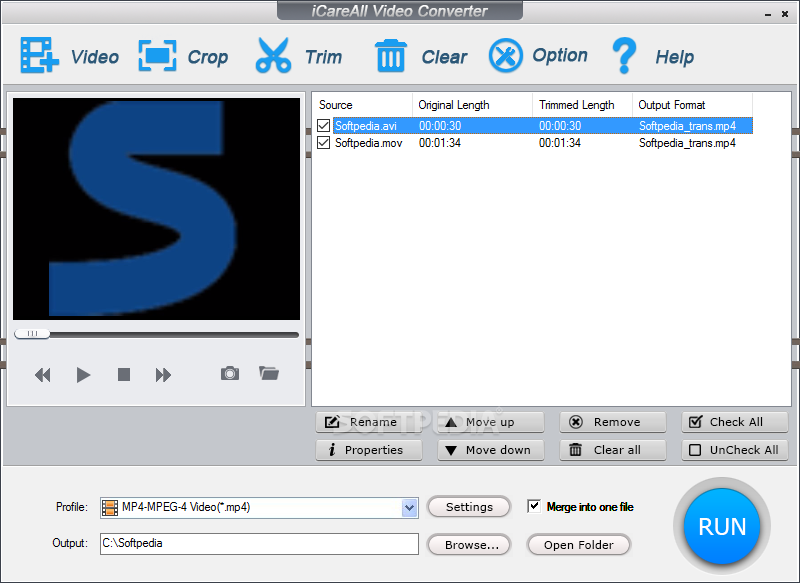800x583 pixels.
Task: Click the Clear toolbar label
Action: coord(444,57)
